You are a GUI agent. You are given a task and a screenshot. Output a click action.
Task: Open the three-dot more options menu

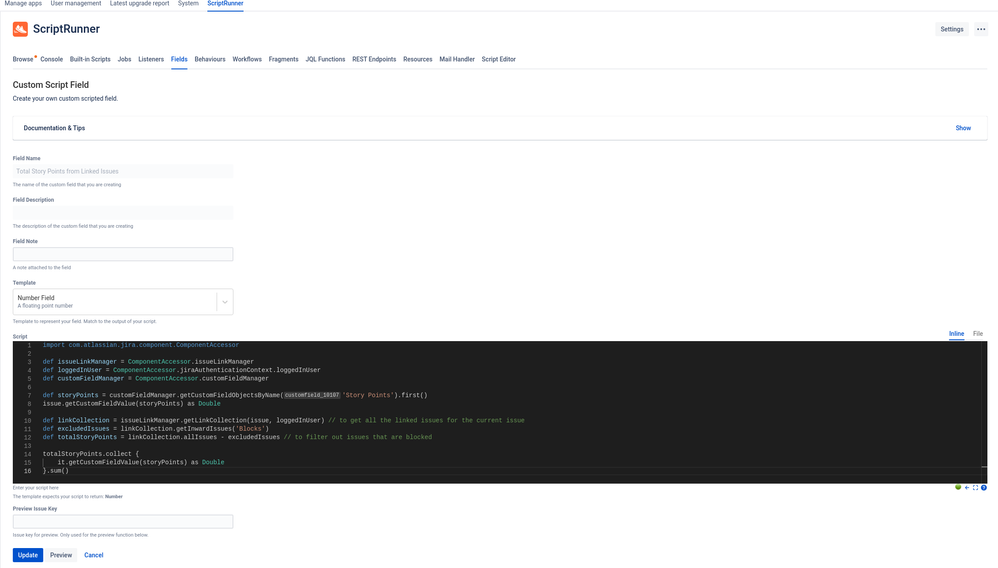click(981, 29)
